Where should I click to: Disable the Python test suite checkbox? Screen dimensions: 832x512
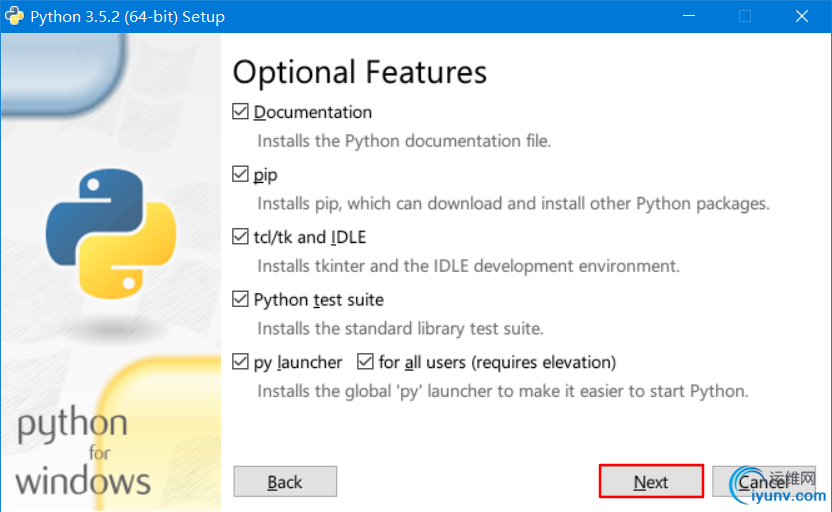(240, 299)
